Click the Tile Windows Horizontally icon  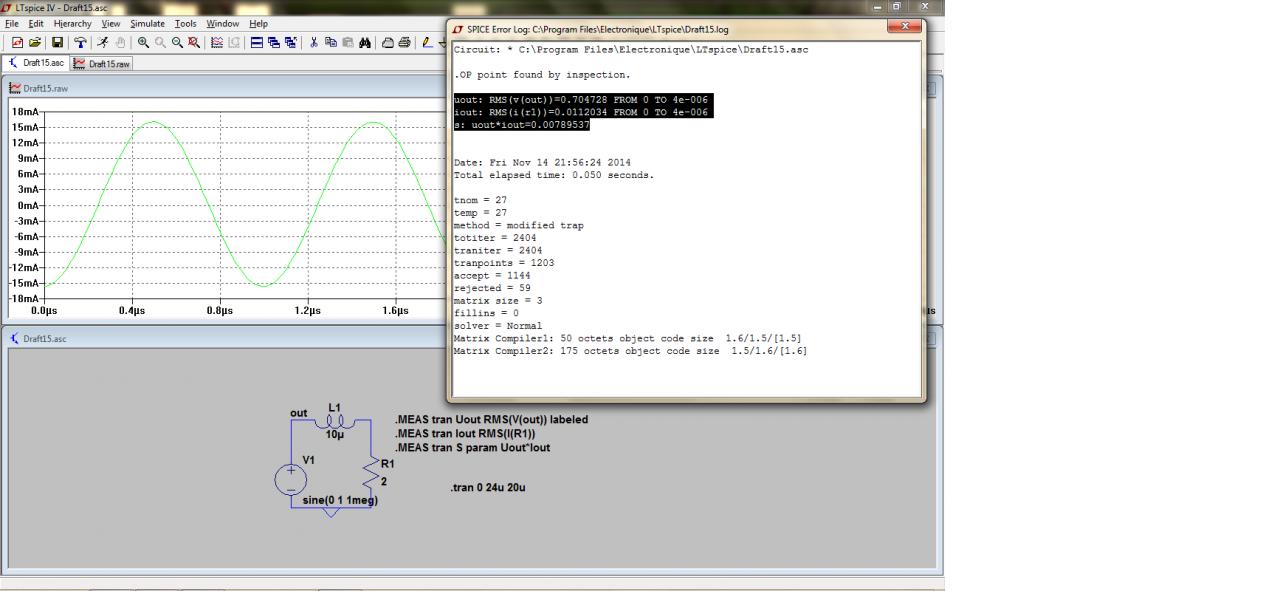(257, 43)
